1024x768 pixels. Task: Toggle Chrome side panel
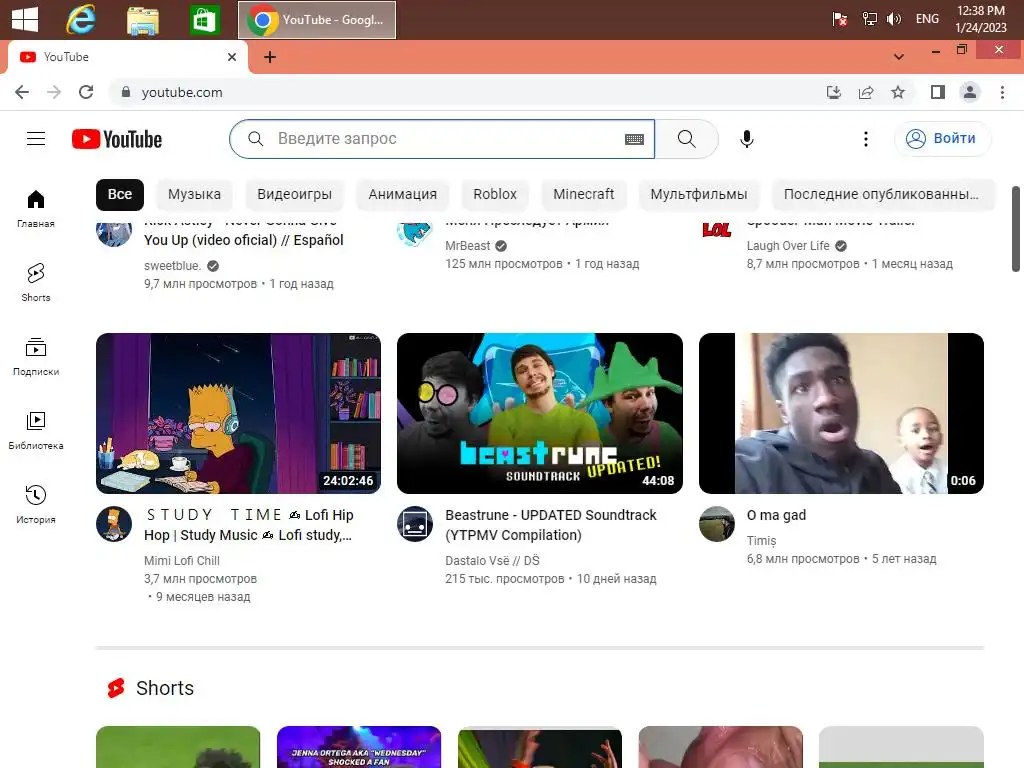click(938, 92)
